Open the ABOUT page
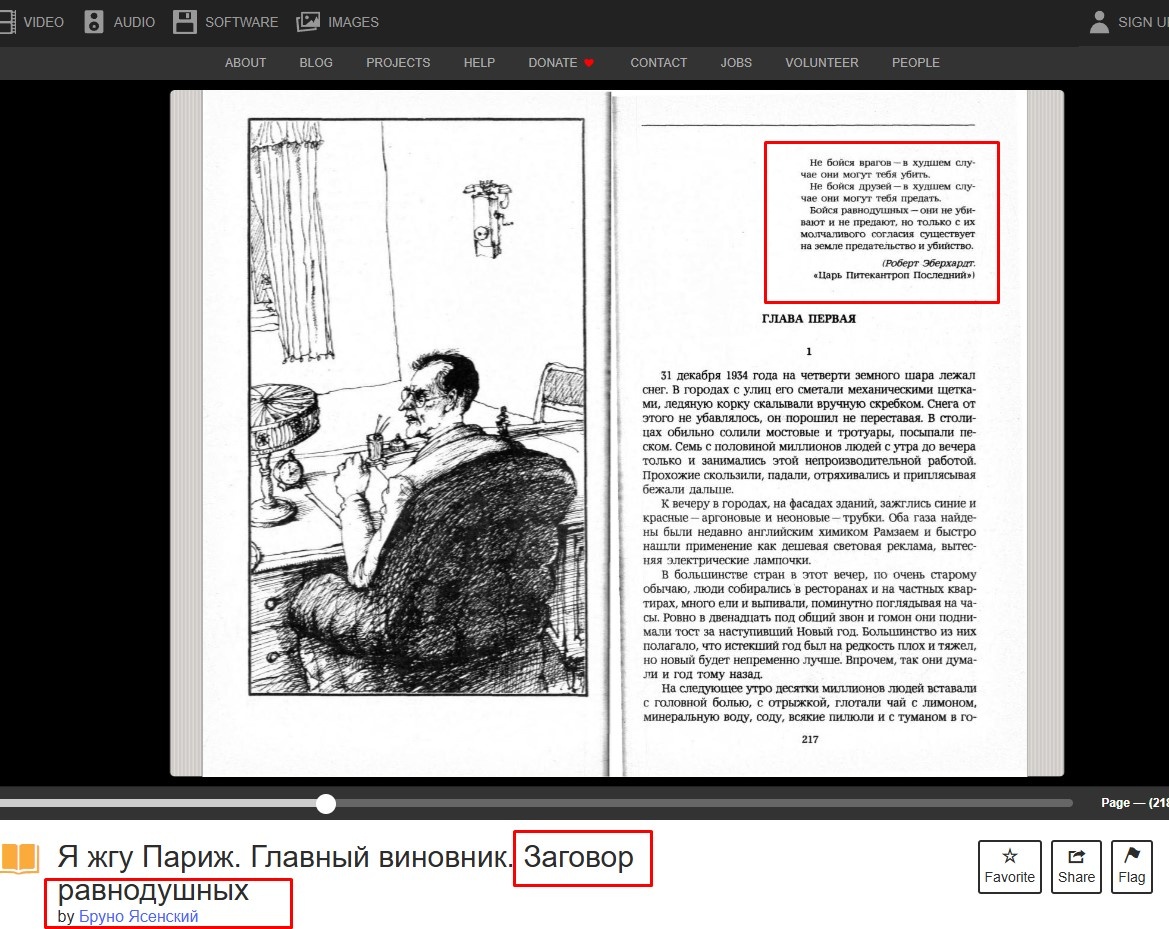 click(x=245, y=63)
